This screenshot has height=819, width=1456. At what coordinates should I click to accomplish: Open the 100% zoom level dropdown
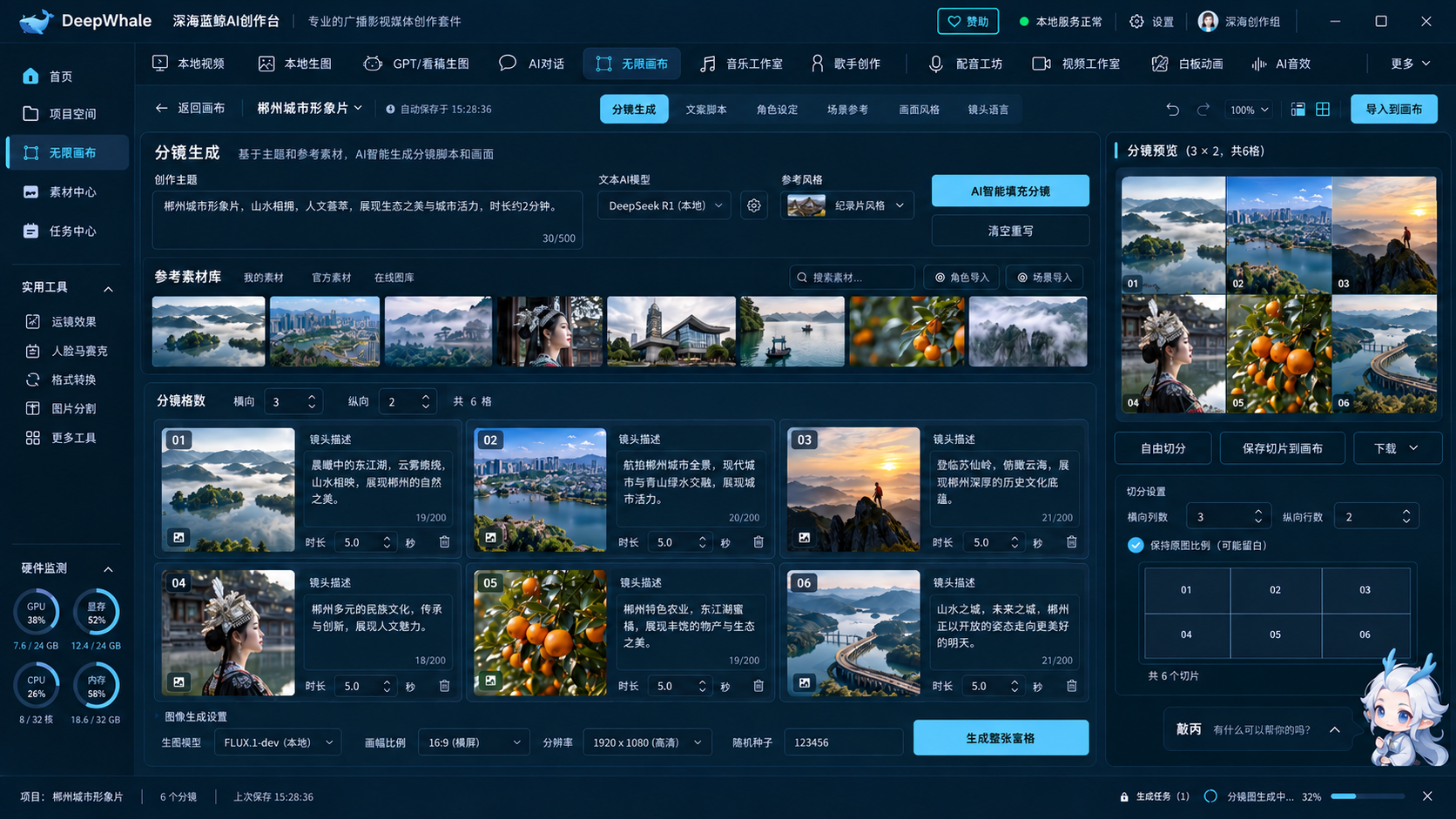1249,110
